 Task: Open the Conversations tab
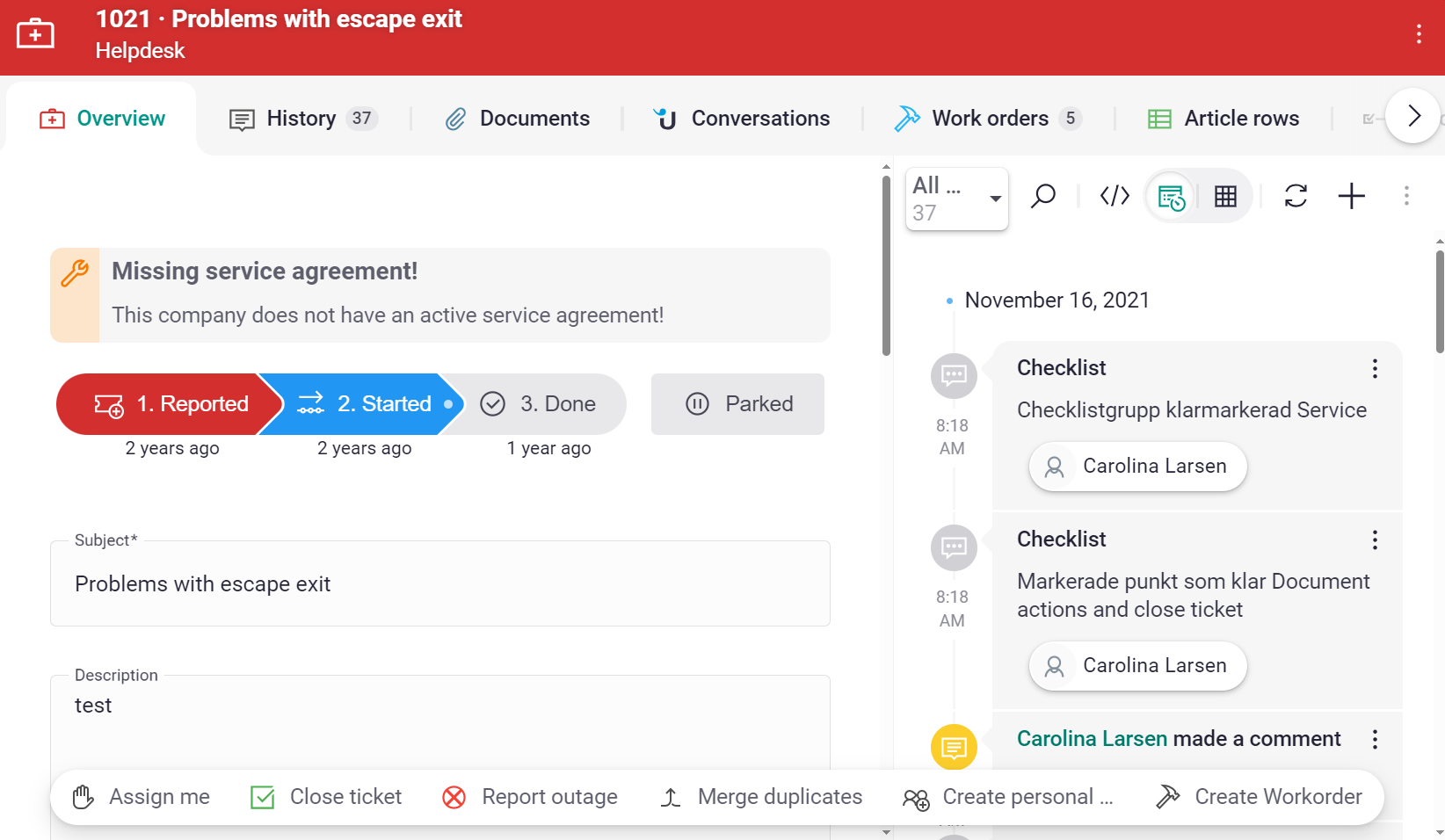click(742, 119)
